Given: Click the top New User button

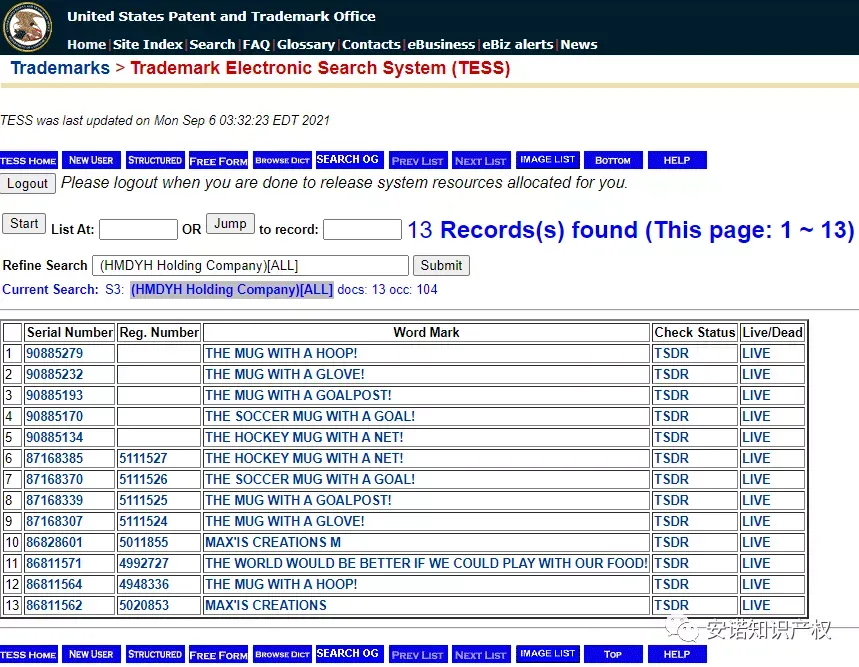Looking at the screenshot, I should [91, 160].
